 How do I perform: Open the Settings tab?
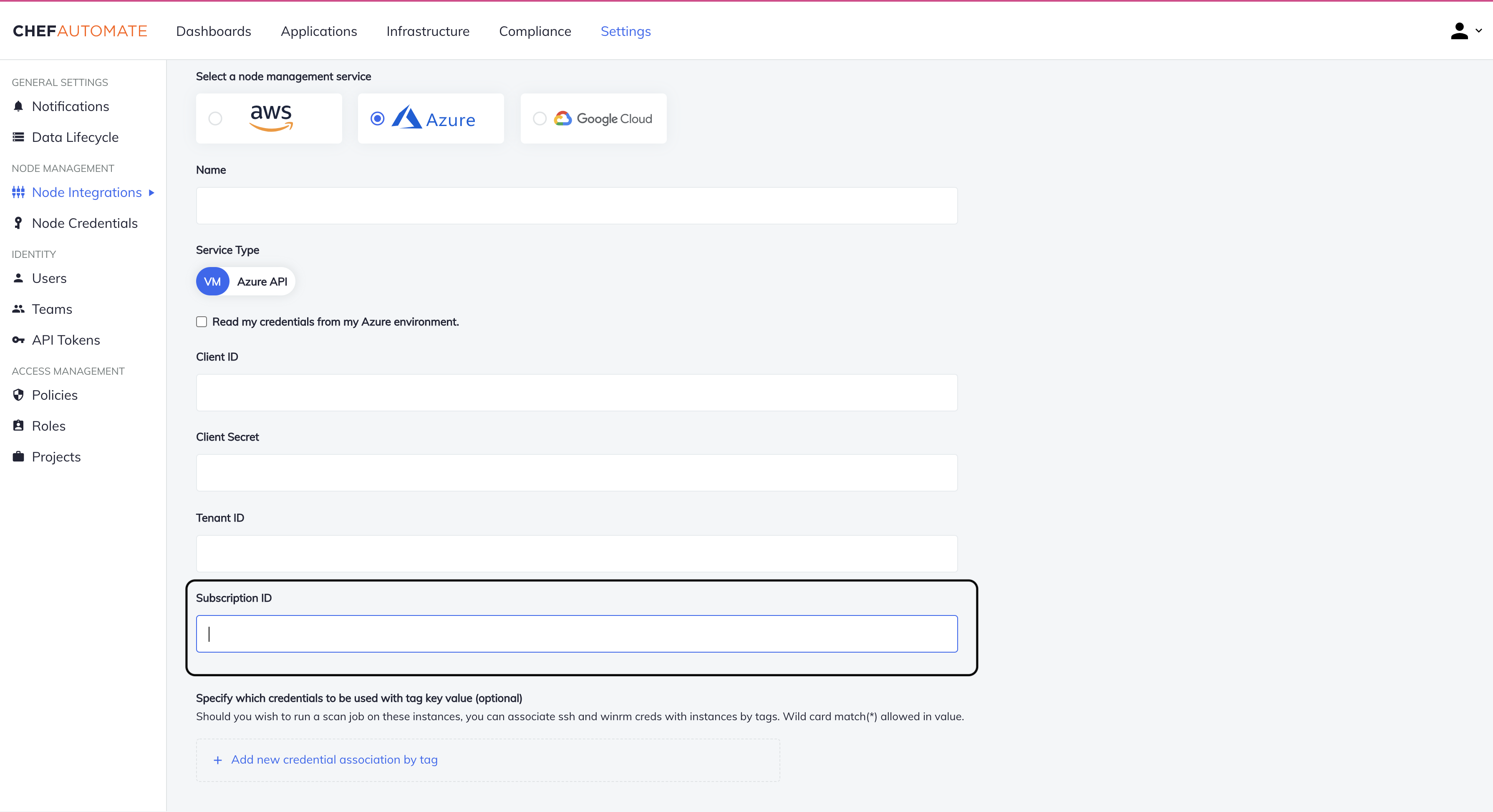pyautogui.click(x=625, y=31)
